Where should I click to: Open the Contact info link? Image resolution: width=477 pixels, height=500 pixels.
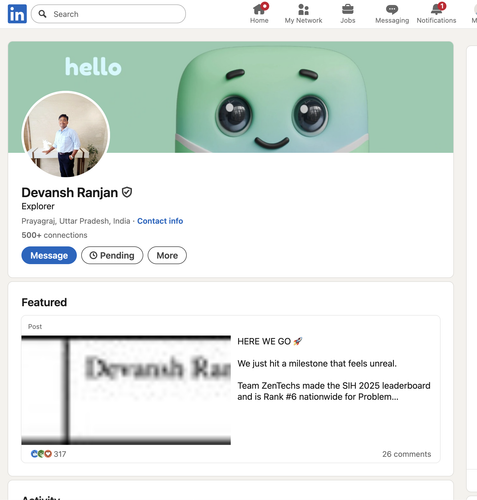[160, 221]
